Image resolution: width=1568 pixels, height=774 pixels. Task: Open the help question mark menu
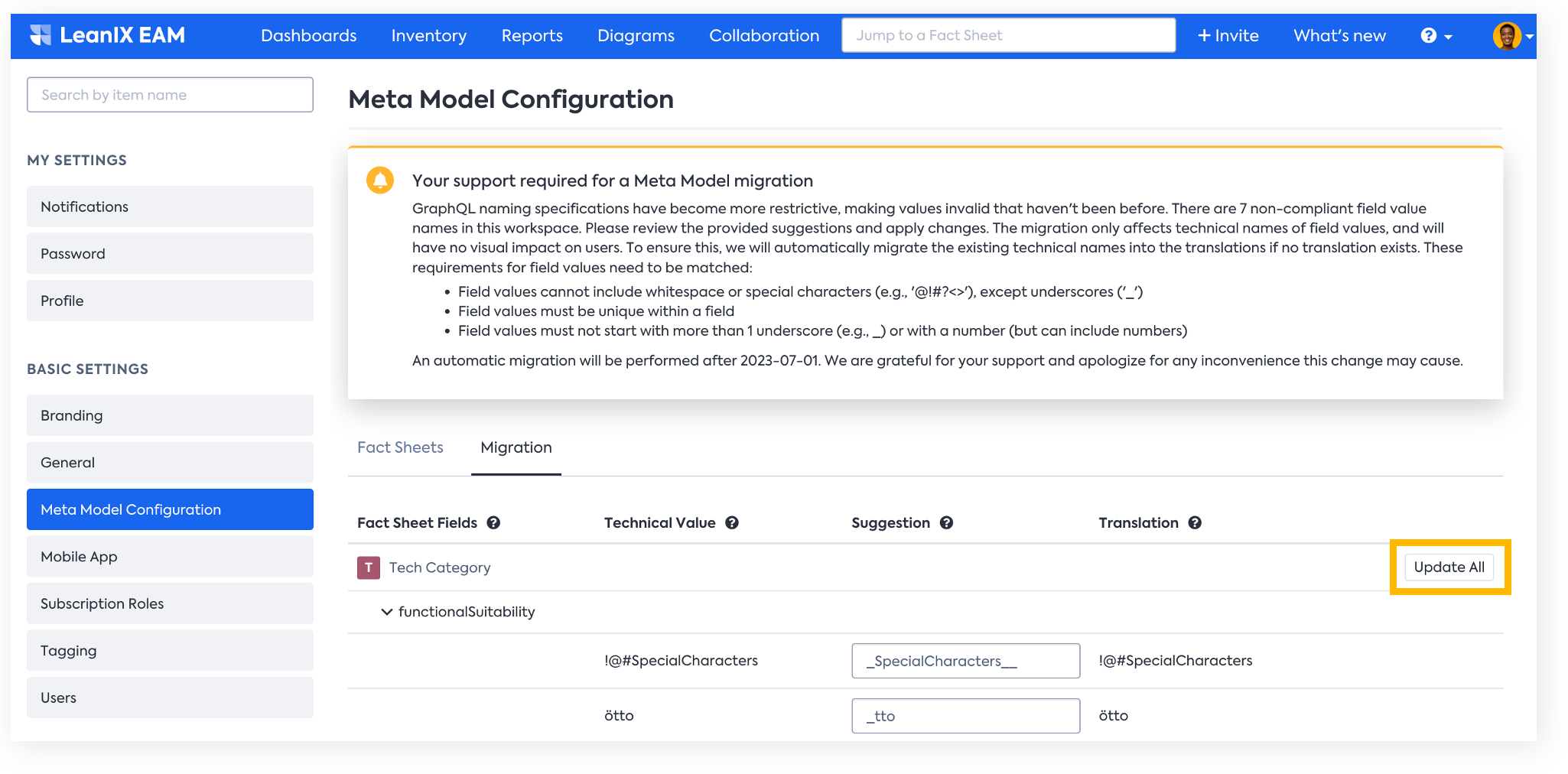1436,36
